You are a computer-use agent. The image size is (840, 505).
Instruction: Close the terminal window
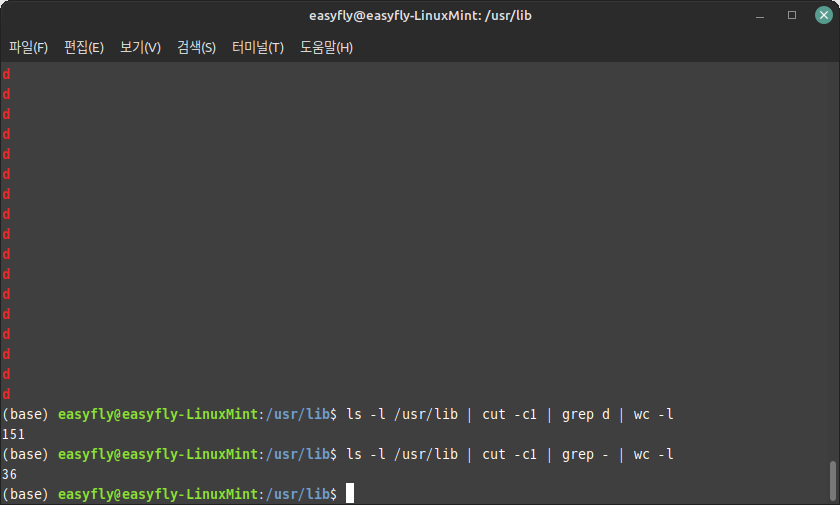[x=824, y=15]
